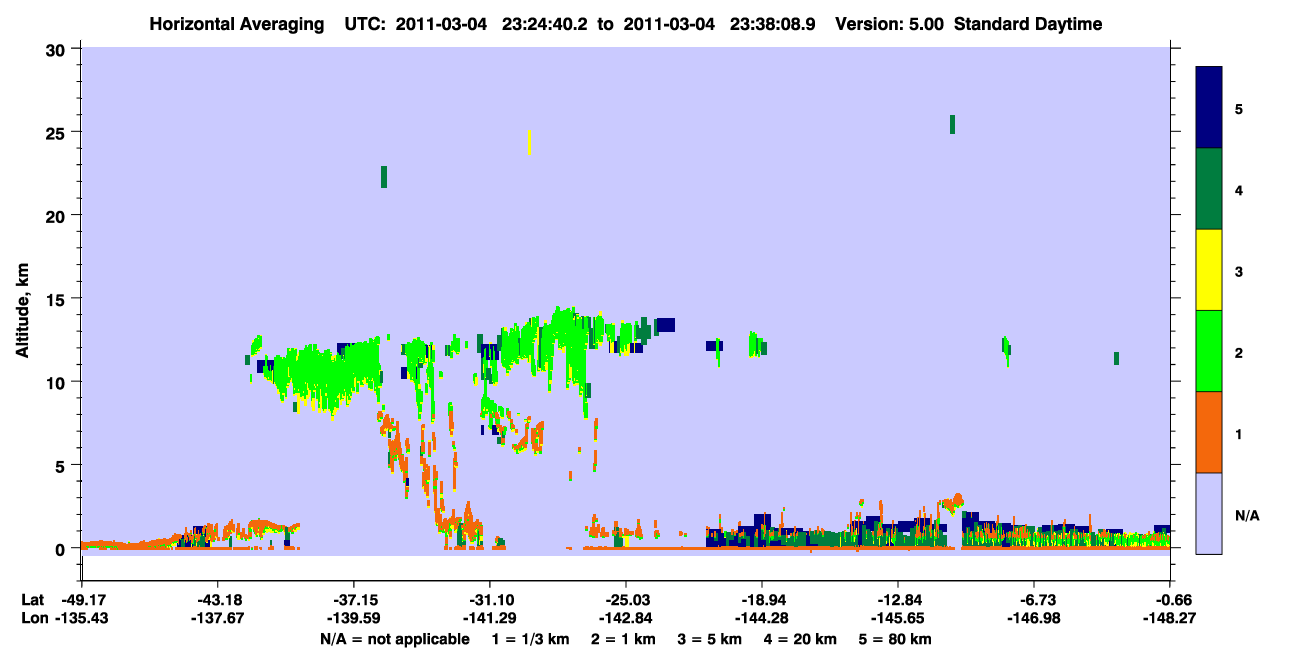Click the '4 = 20 km' legend text
Image resolution: width=1300 pixels, height=667 pixels.
pos(798,639)
